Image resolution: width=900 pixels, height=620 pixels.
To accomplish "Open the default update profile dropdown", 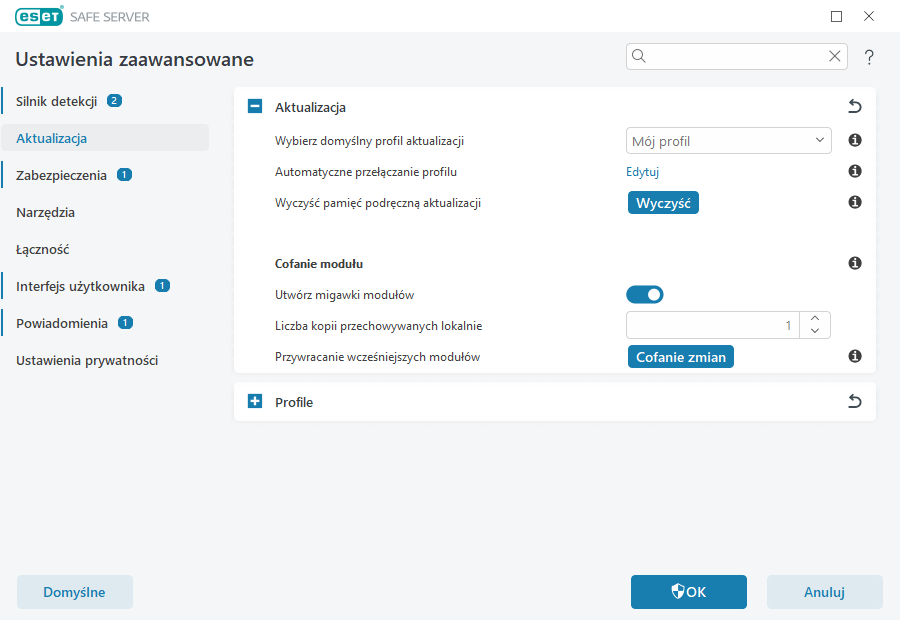I will point(728,140).
